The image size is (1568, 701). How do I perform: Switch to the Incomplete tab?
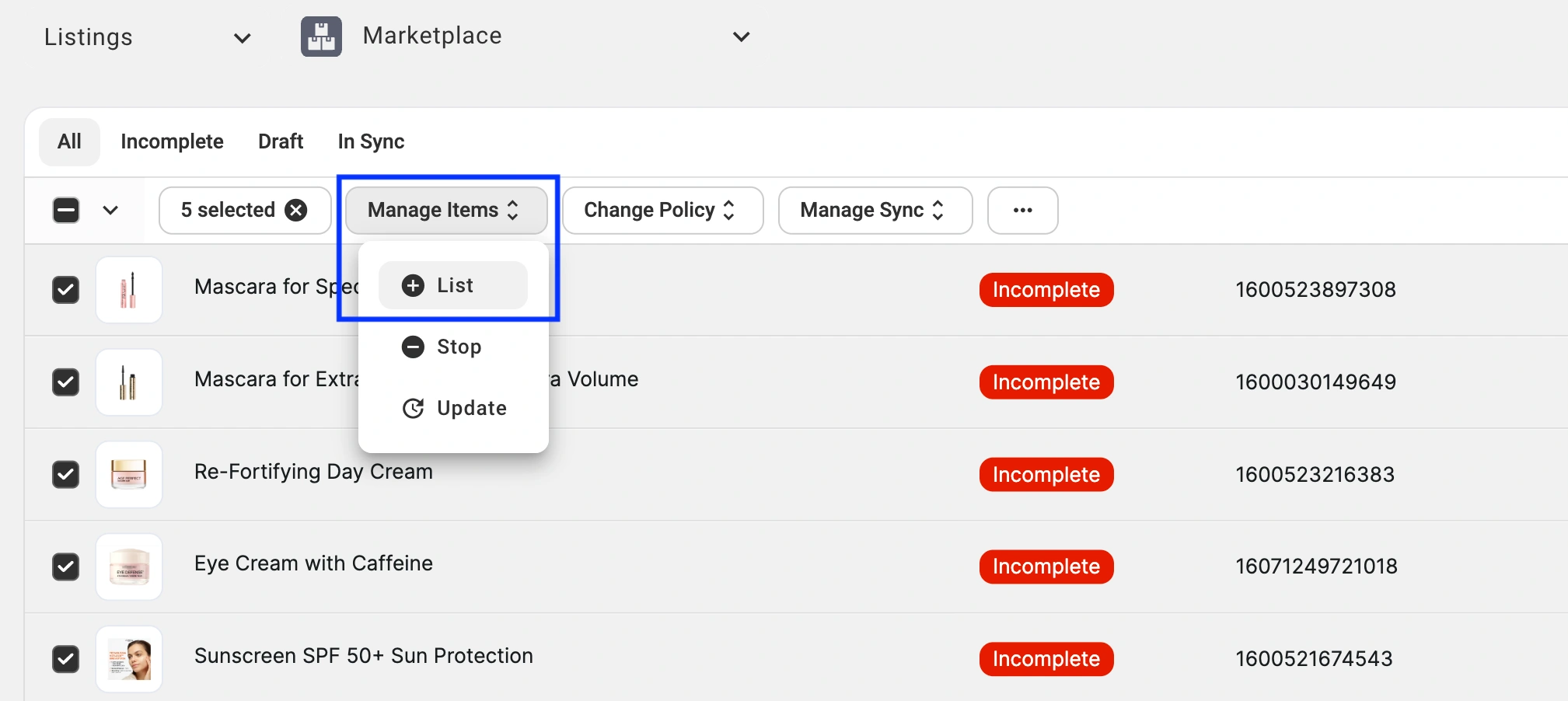[172, 141]
